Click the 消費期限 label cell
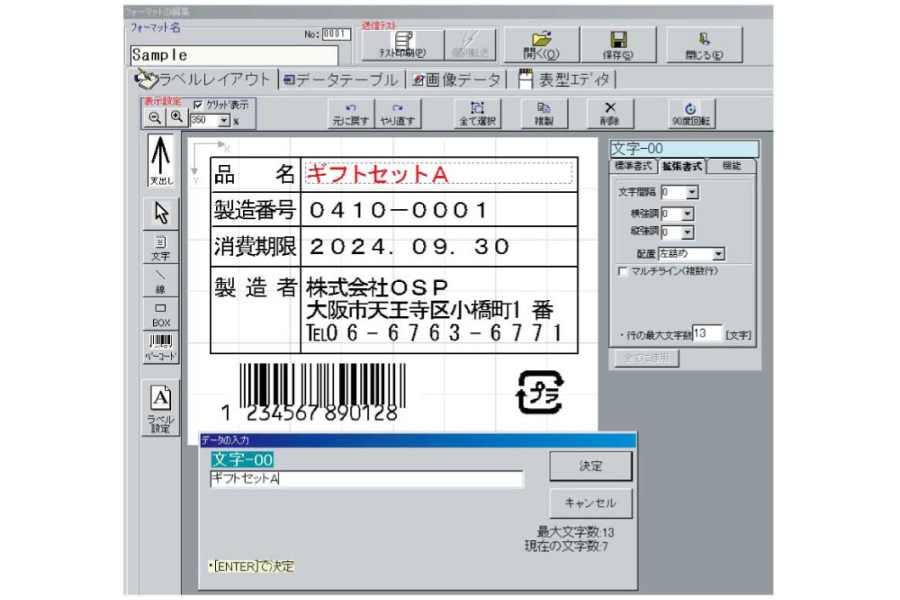 pyautogui.click(x=255, y=247)
